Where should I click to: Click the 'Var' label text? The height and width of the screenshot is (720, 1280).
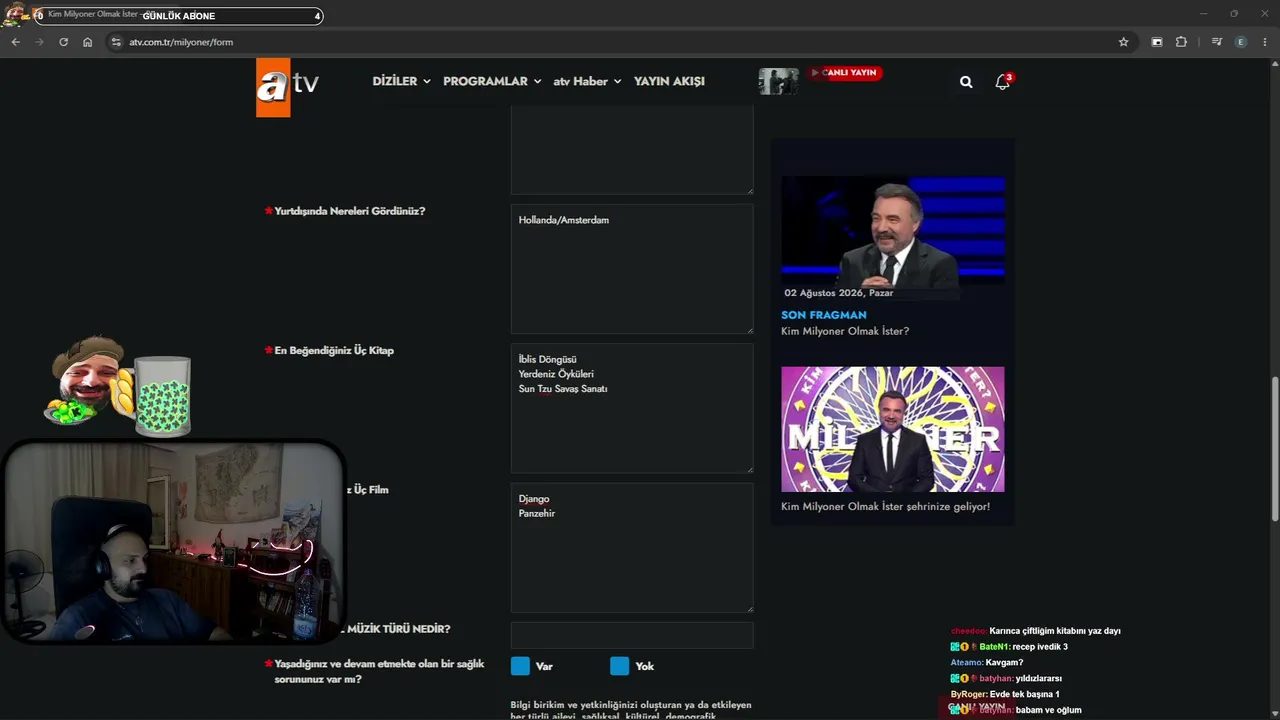point(544,666)
